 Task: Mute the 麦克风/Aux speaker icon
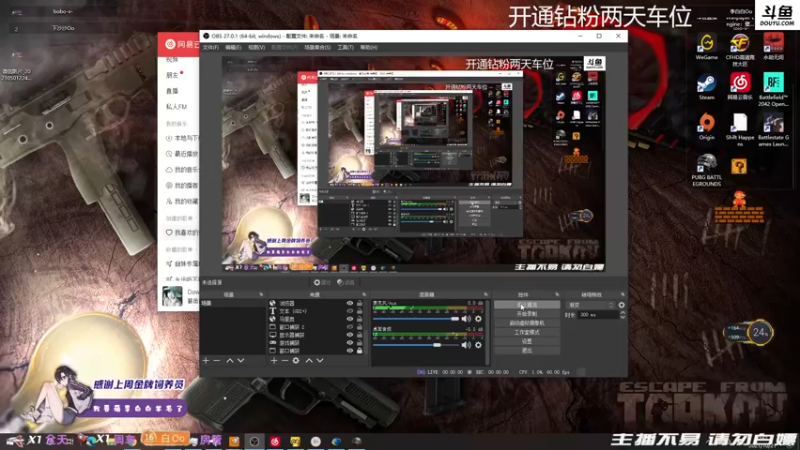point(466,319)
